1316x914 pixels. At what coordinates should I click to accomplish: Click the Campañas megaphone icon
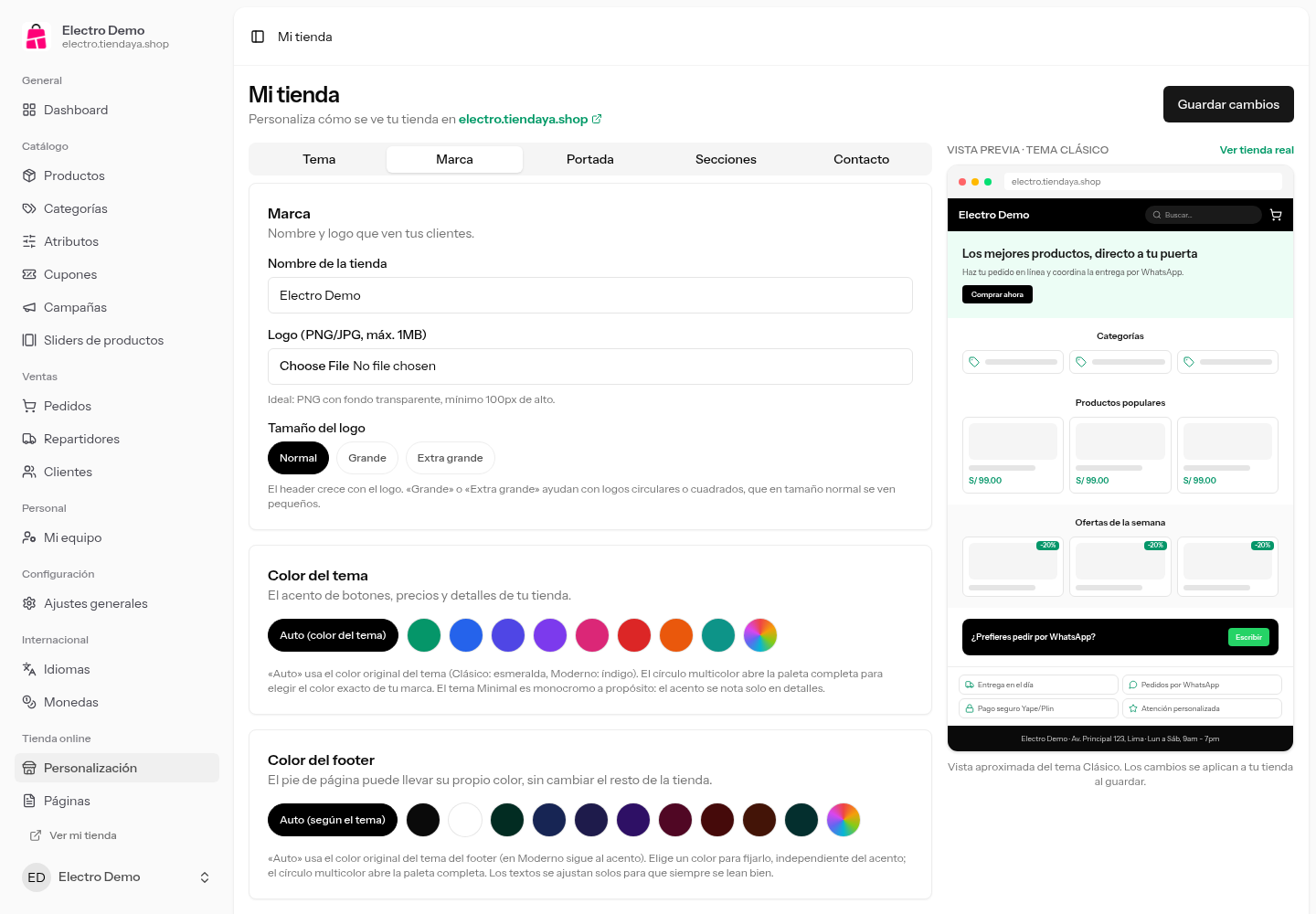coord(29,307)
